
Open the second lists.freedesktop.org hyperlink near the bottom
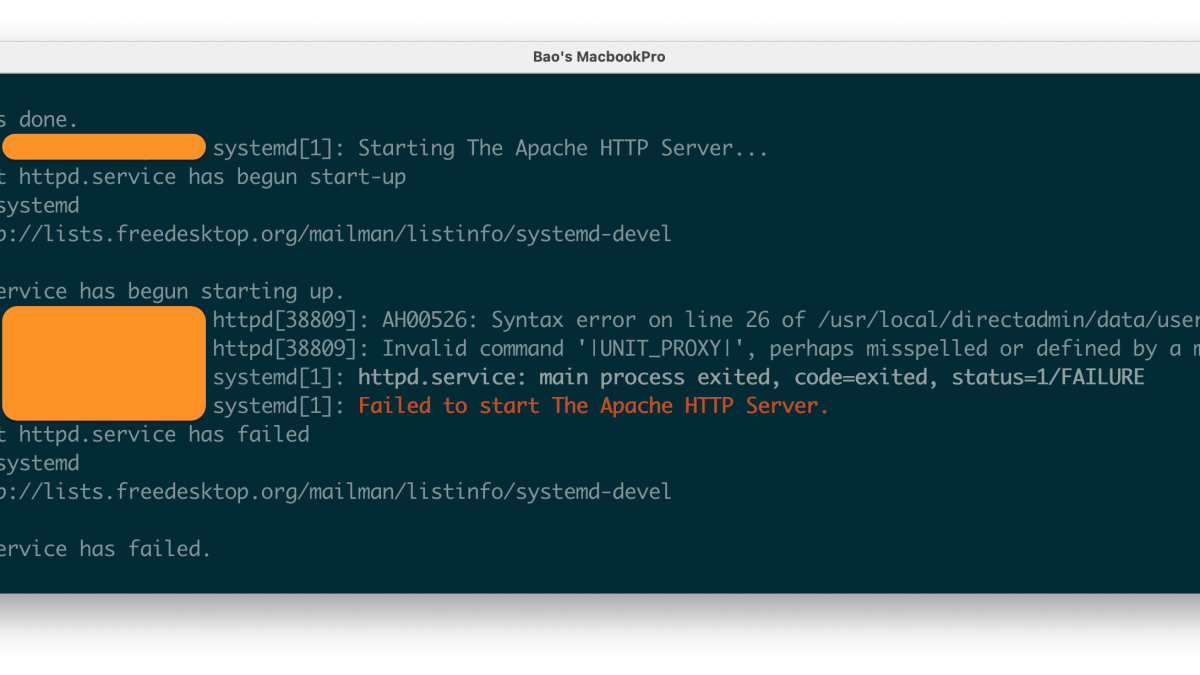tap(336, 491)
